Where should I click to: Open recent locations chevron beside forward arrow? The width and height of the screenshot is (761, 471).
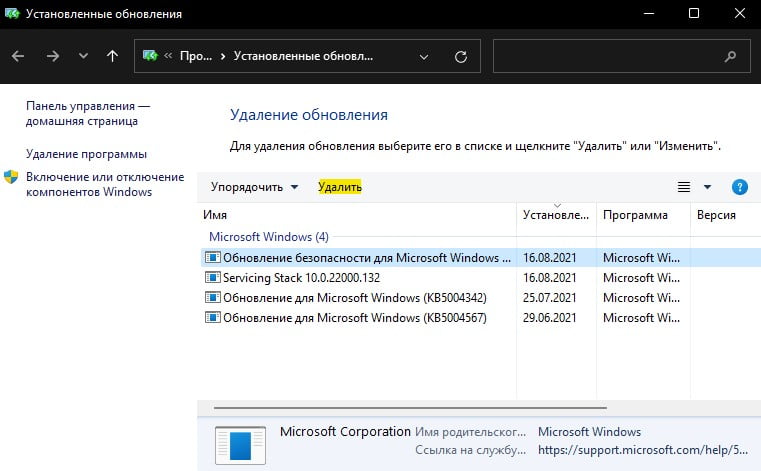[x=83, y=56]
